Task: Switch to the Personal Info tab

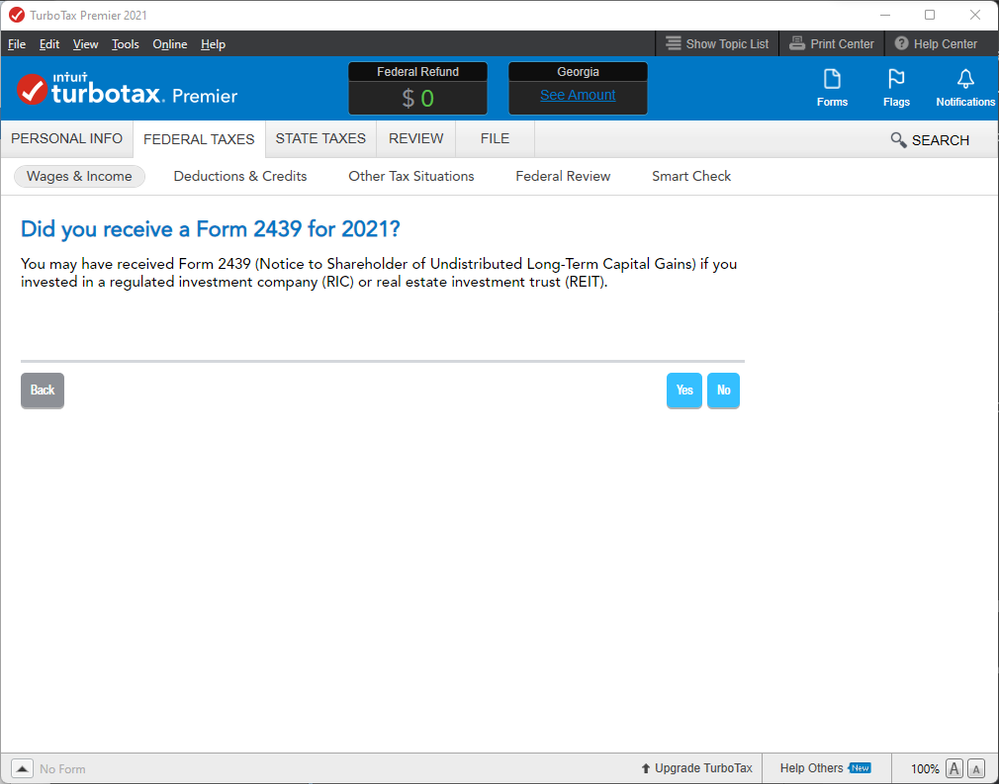Action: coord(67,139)
